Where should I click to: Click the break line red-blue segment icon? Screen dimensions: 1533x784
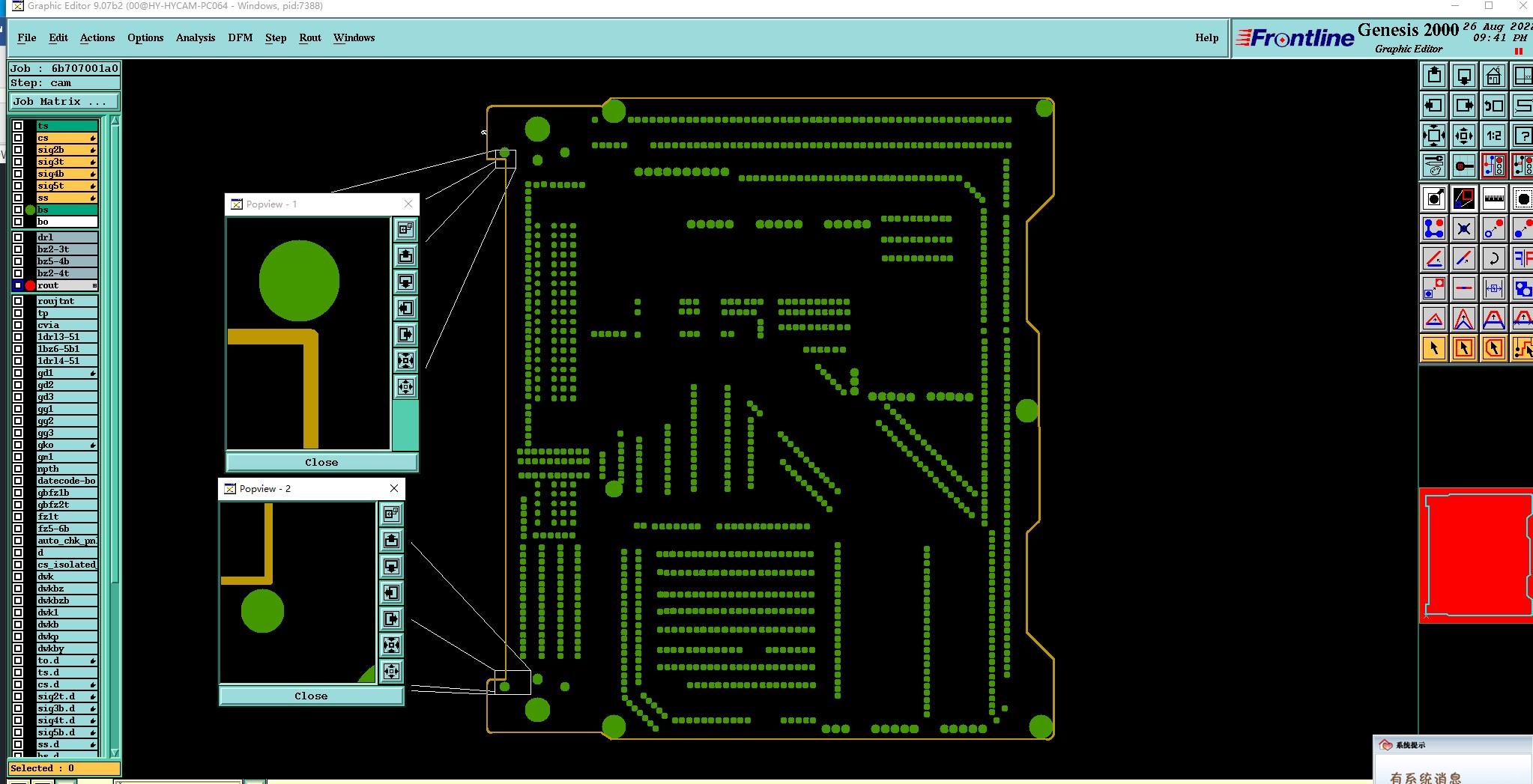point(1464,288)
